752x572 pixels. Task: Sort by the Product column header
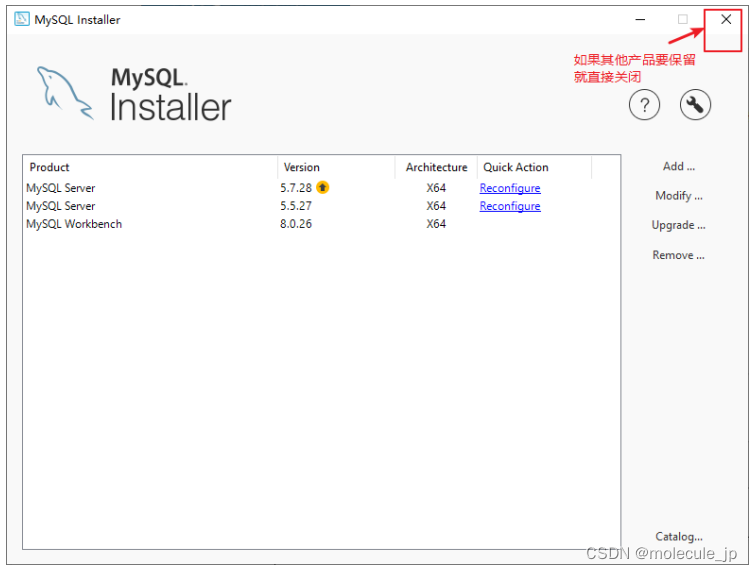click(150, 167)
